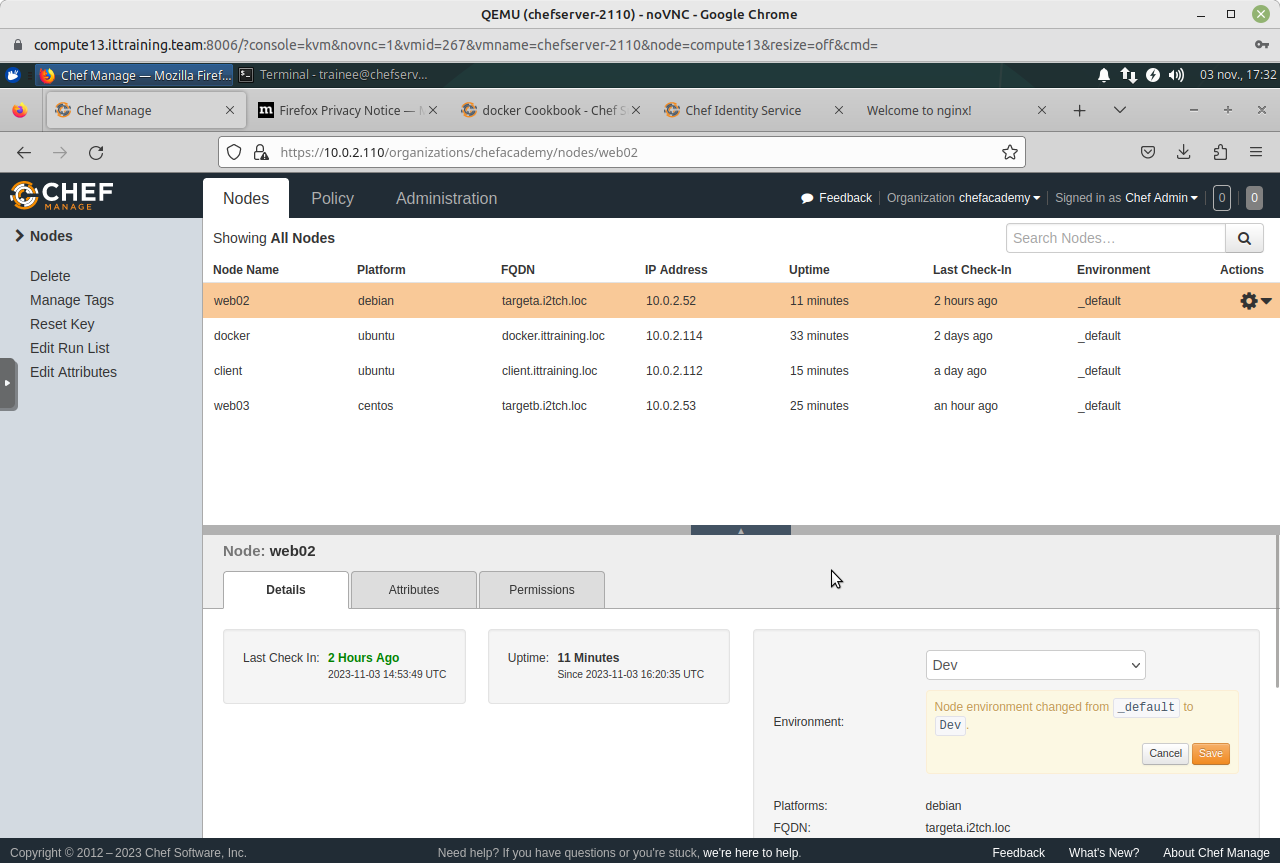The width and height of the screenshot is (1280, 863).
Task: Open the Firefox downloads panel
Action: coord(1184,152)
